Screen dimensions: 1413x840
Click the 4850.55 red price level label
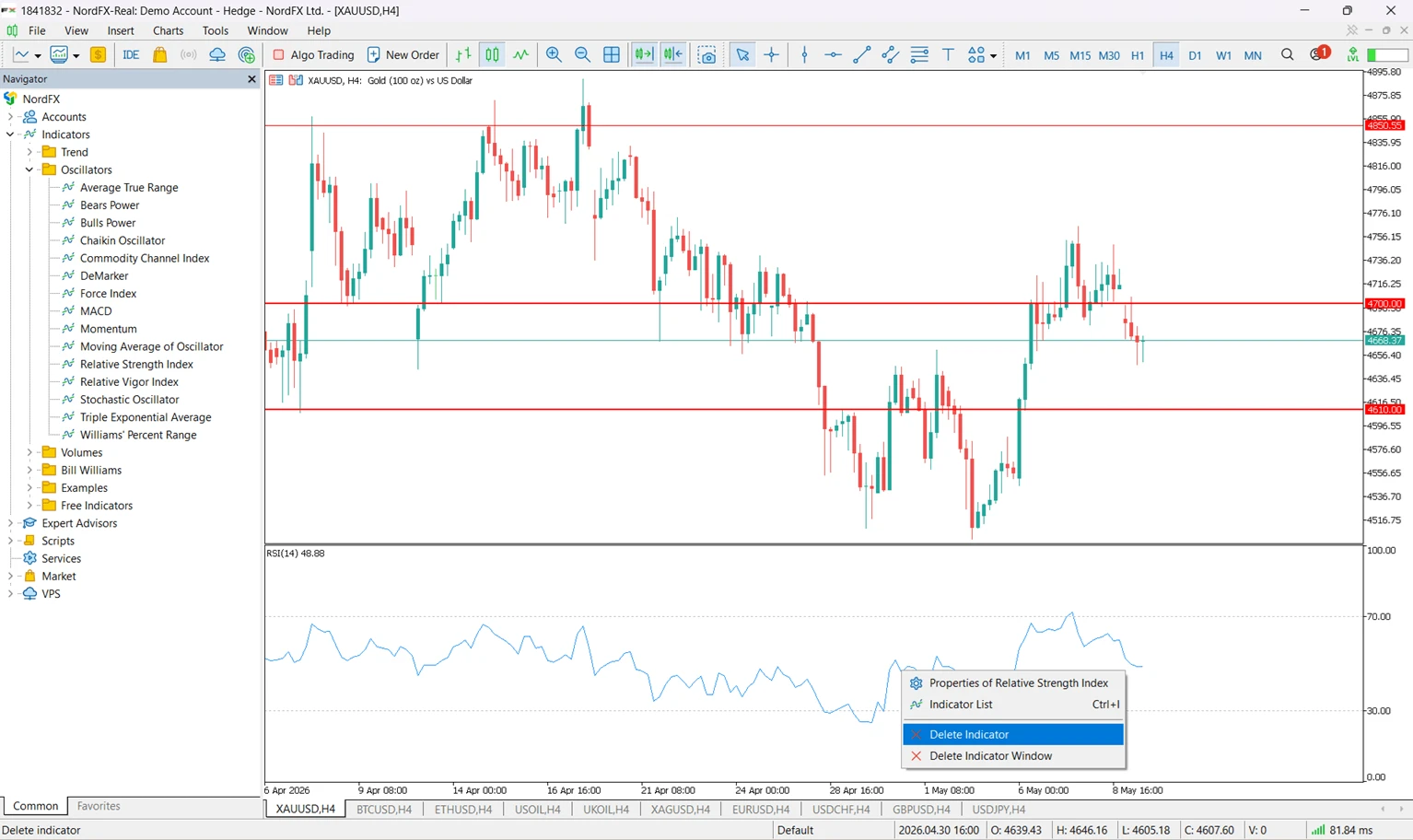1384,125
